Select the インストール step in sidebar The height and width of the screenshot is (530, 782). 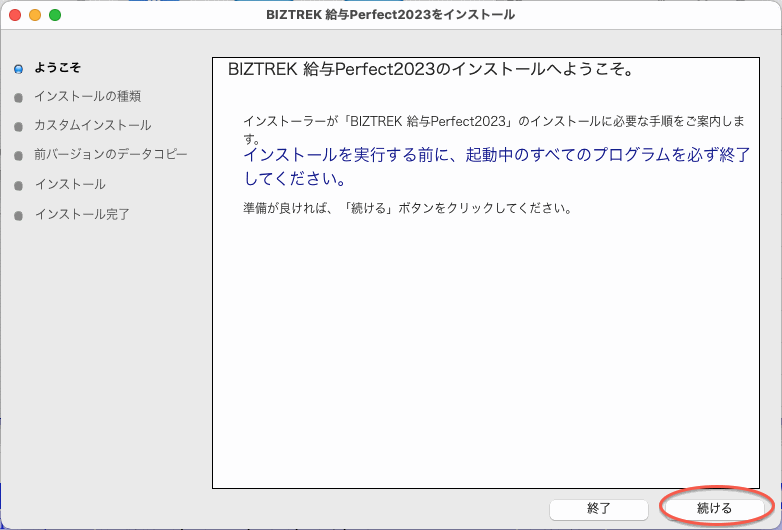[69, 185]
